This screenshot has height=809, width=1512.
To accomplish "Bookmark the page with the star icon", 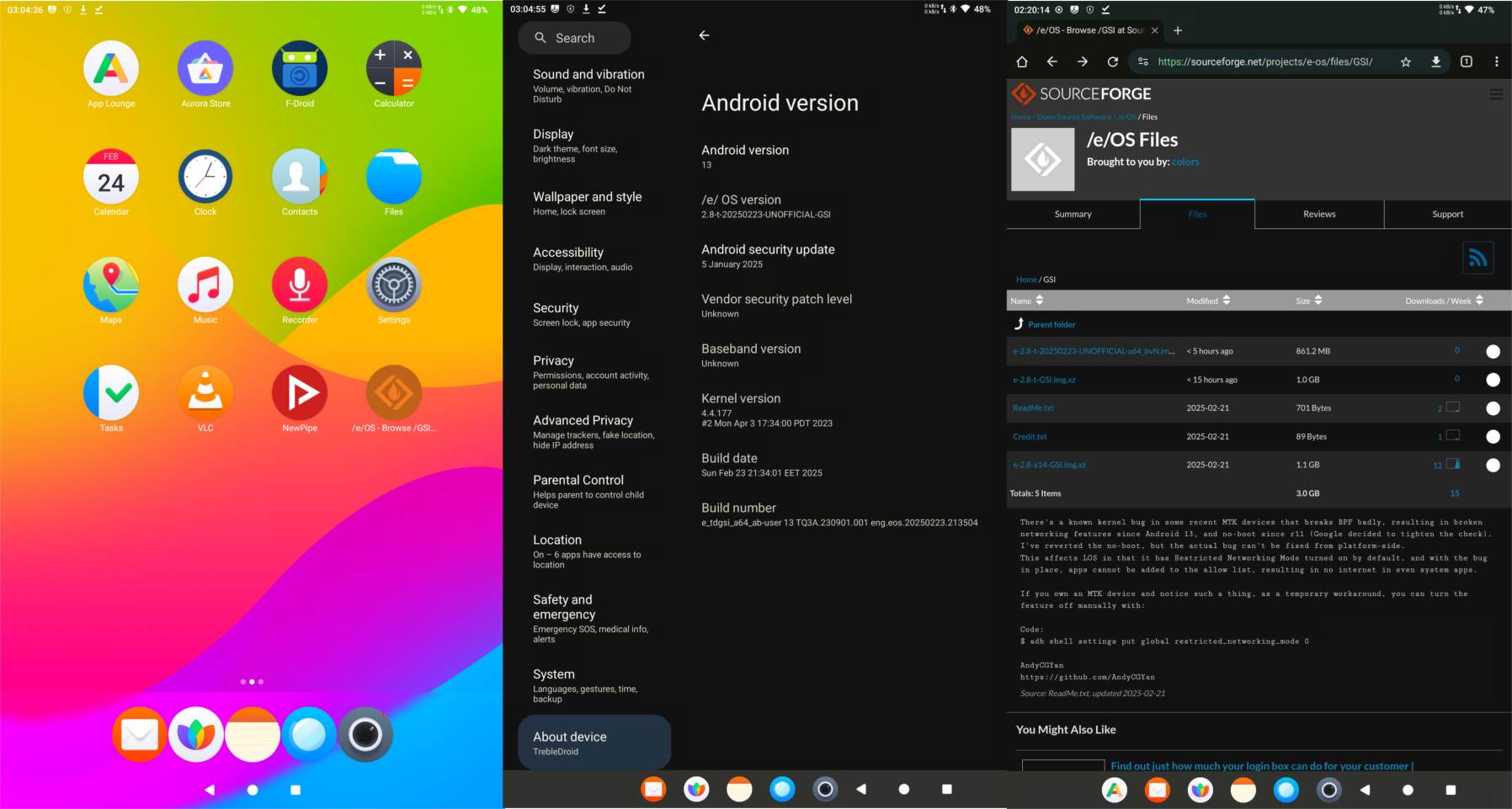I will (1406, 61).
